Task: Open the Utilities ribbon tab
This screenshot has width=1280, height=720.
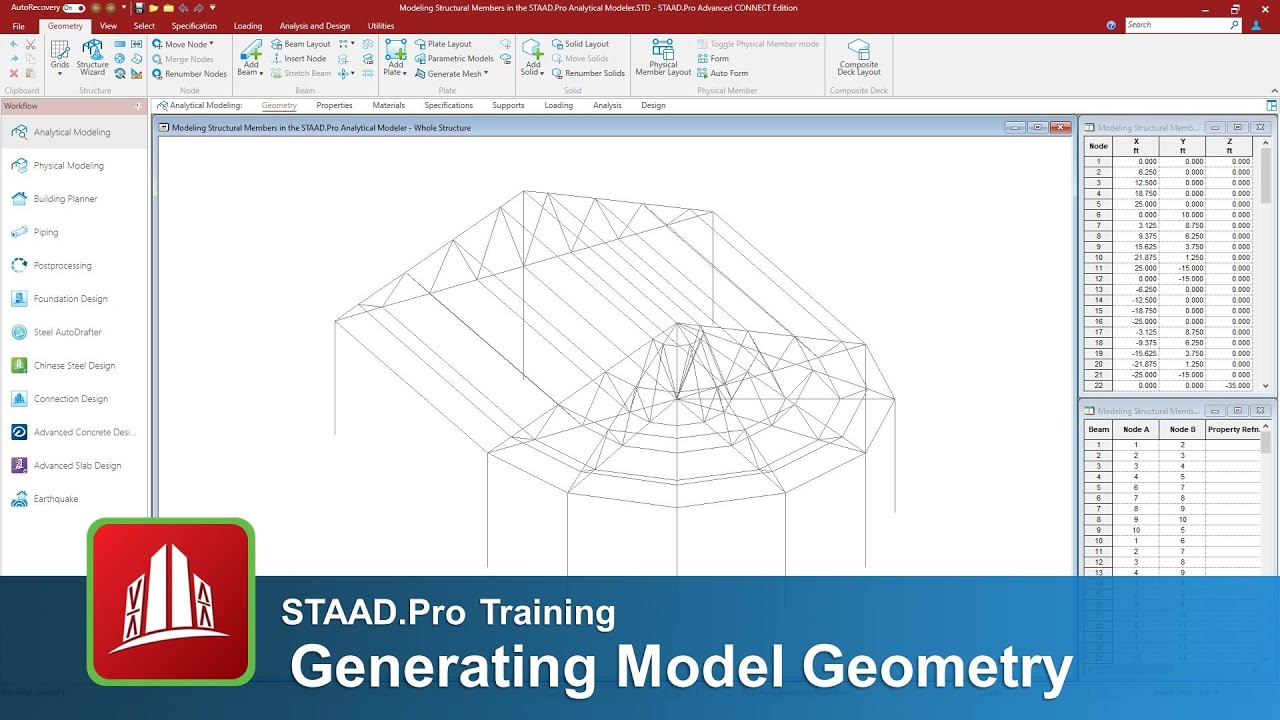Action: [x=381, y=26]
